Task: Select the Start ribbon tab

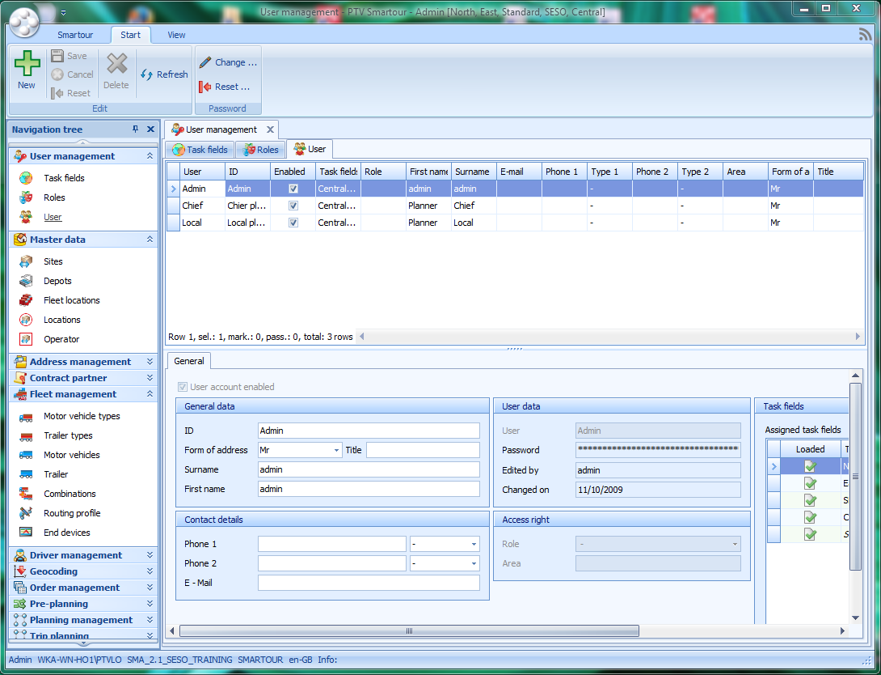Action: 130,35
